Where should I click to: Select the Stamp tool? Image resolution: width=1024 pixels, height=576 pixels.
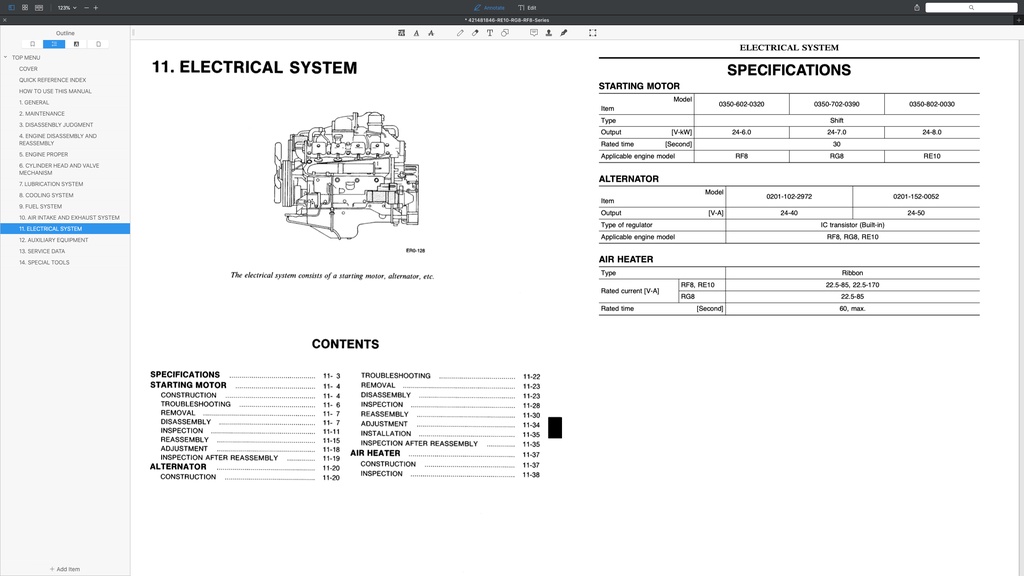pos(549,32)
